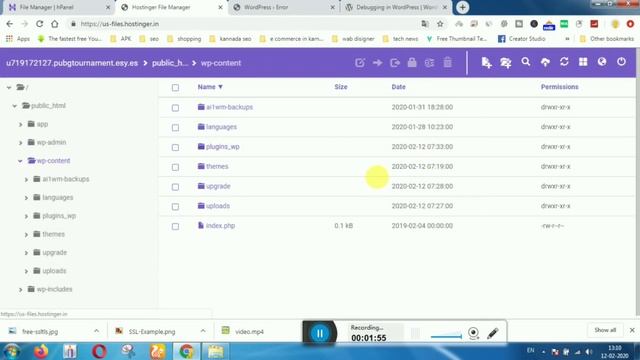
Task: Click public_h... in the breadcrumb
Action: click(x=170, y=63)
